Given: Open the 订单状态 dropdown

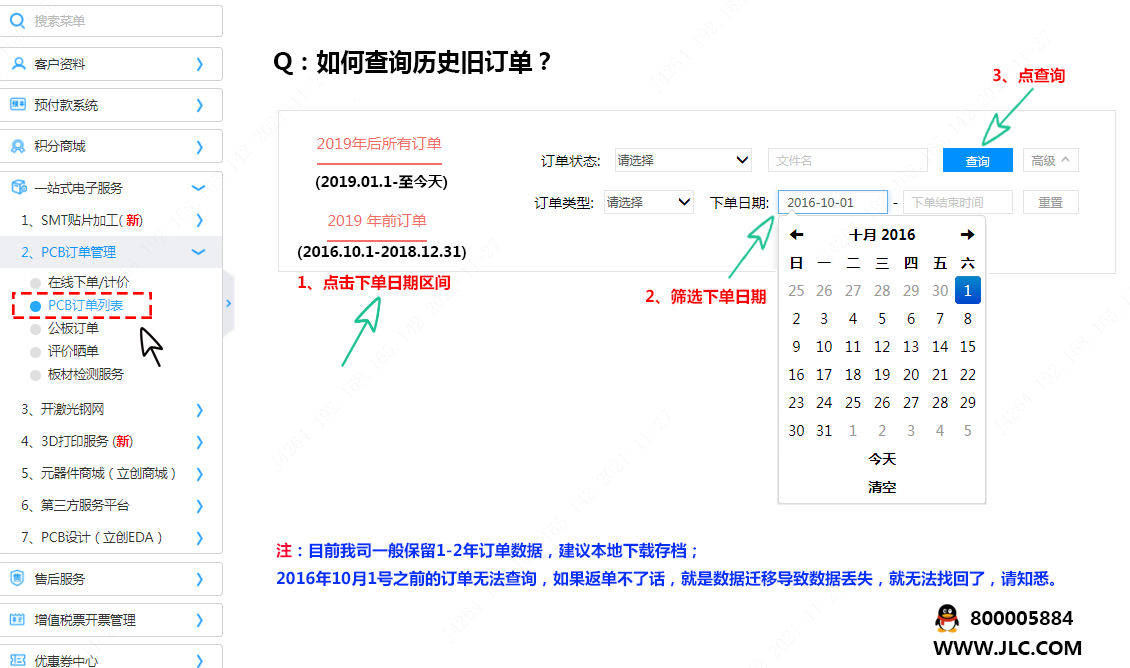Looking at the screenshot, I should pyautogui.click(x=682, y=160).
